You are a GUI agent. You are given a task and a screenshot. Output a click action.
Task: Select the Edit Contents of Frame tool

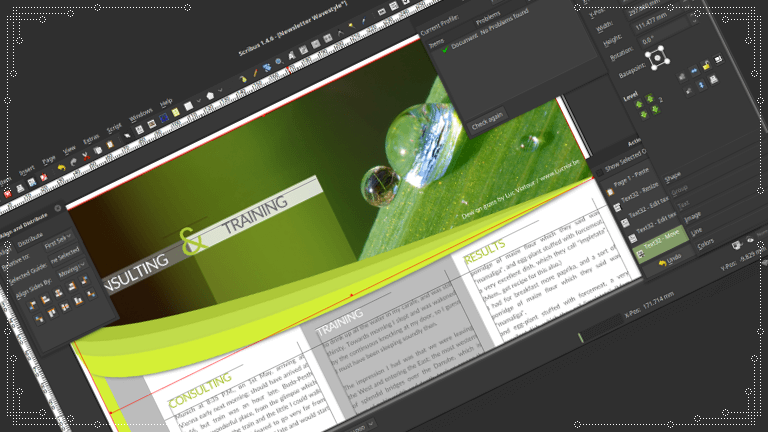[291, 56]
